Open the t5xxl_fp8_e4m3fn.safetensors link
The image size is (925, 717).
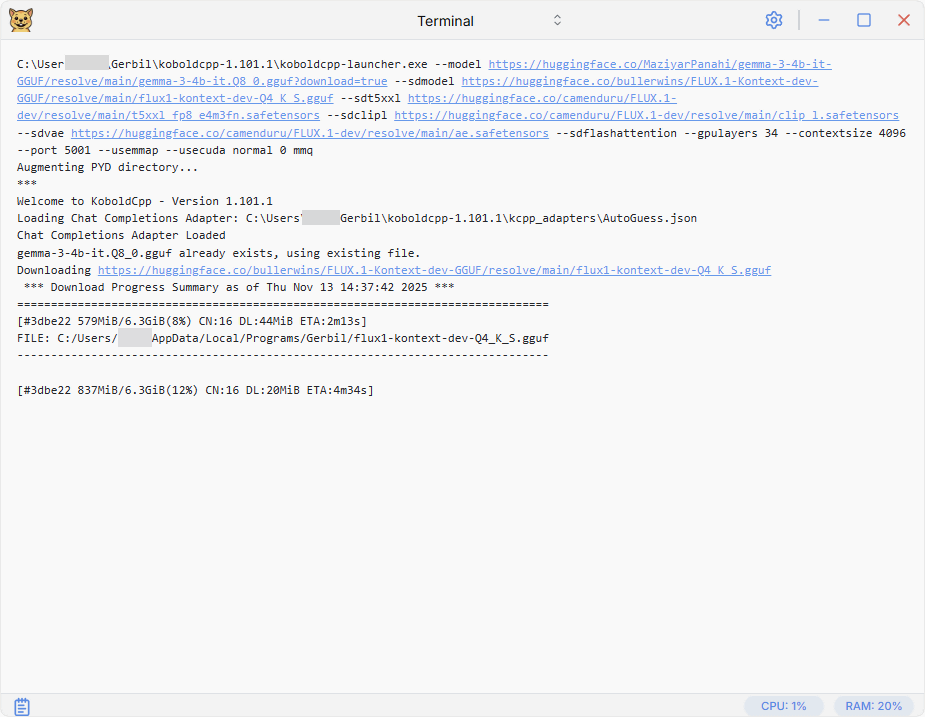click(168, 116)
